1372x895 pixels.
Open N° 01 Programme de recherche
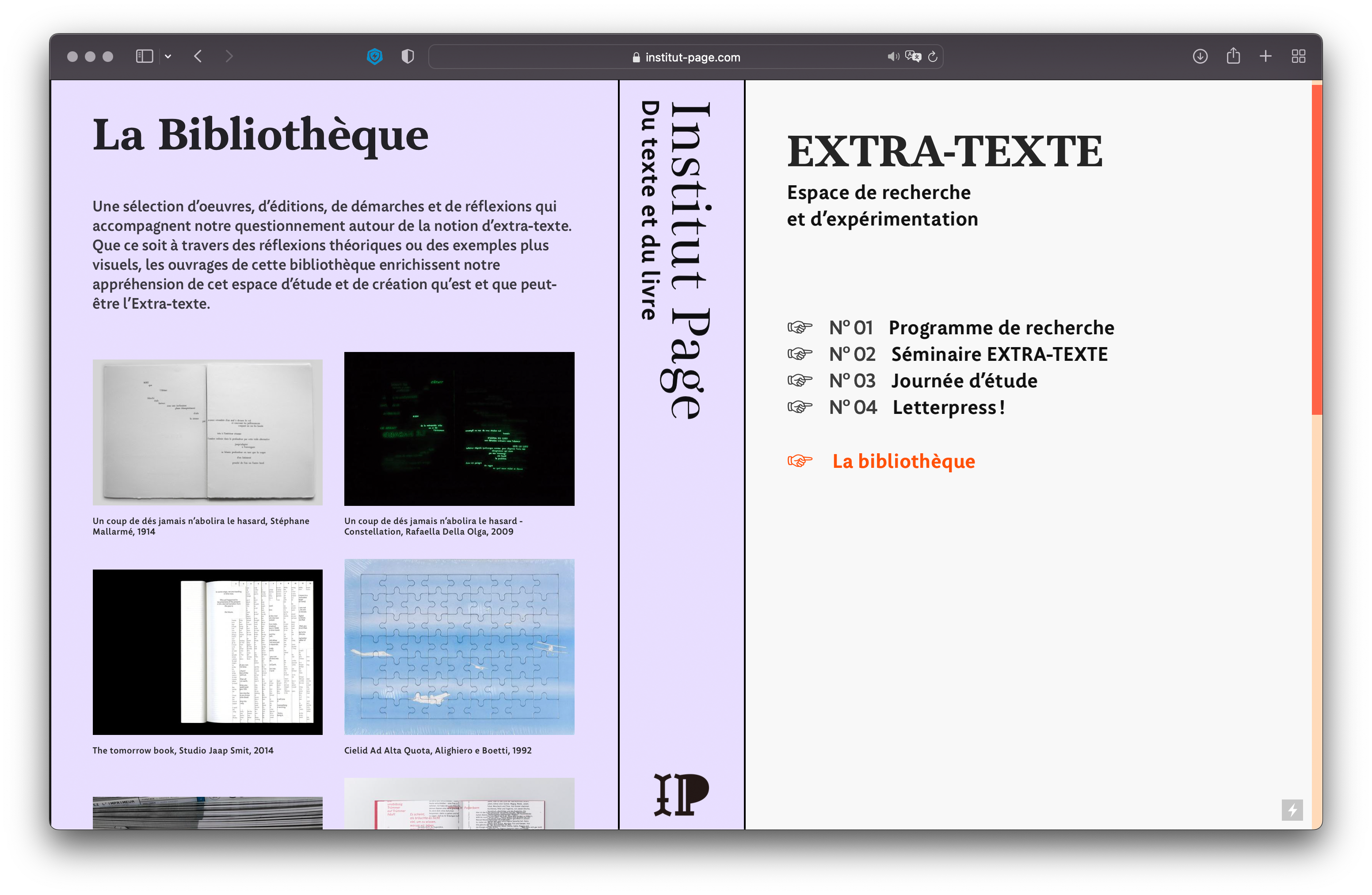(x=1001, y=328)
